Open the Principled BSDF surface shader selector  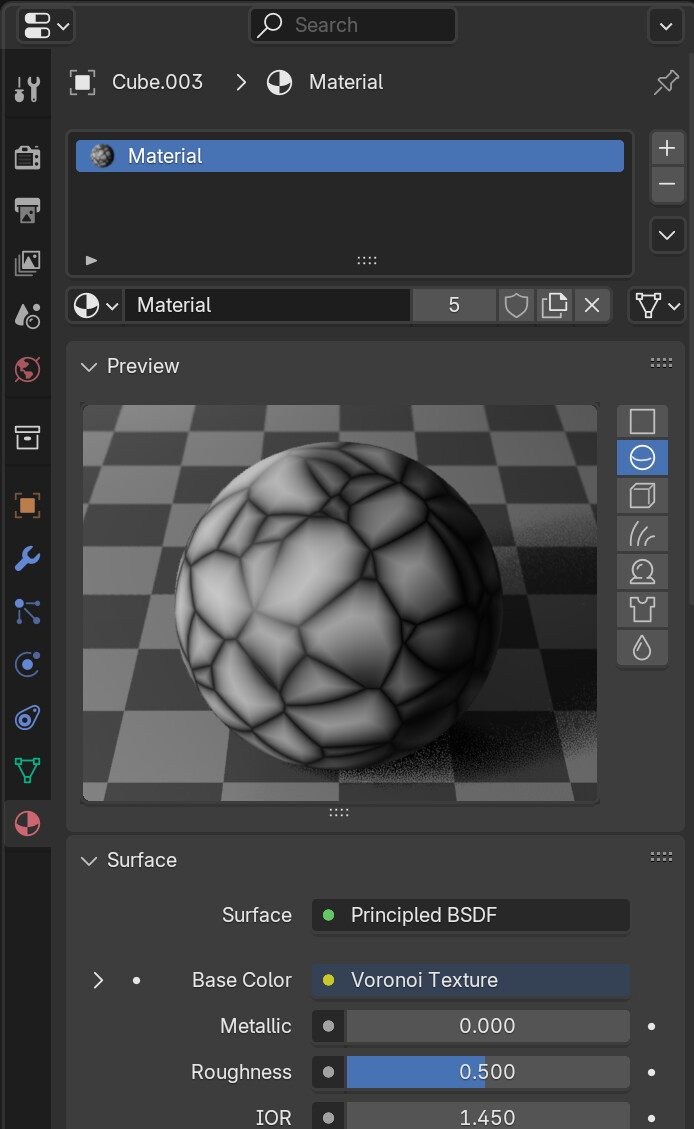[471, 915]
